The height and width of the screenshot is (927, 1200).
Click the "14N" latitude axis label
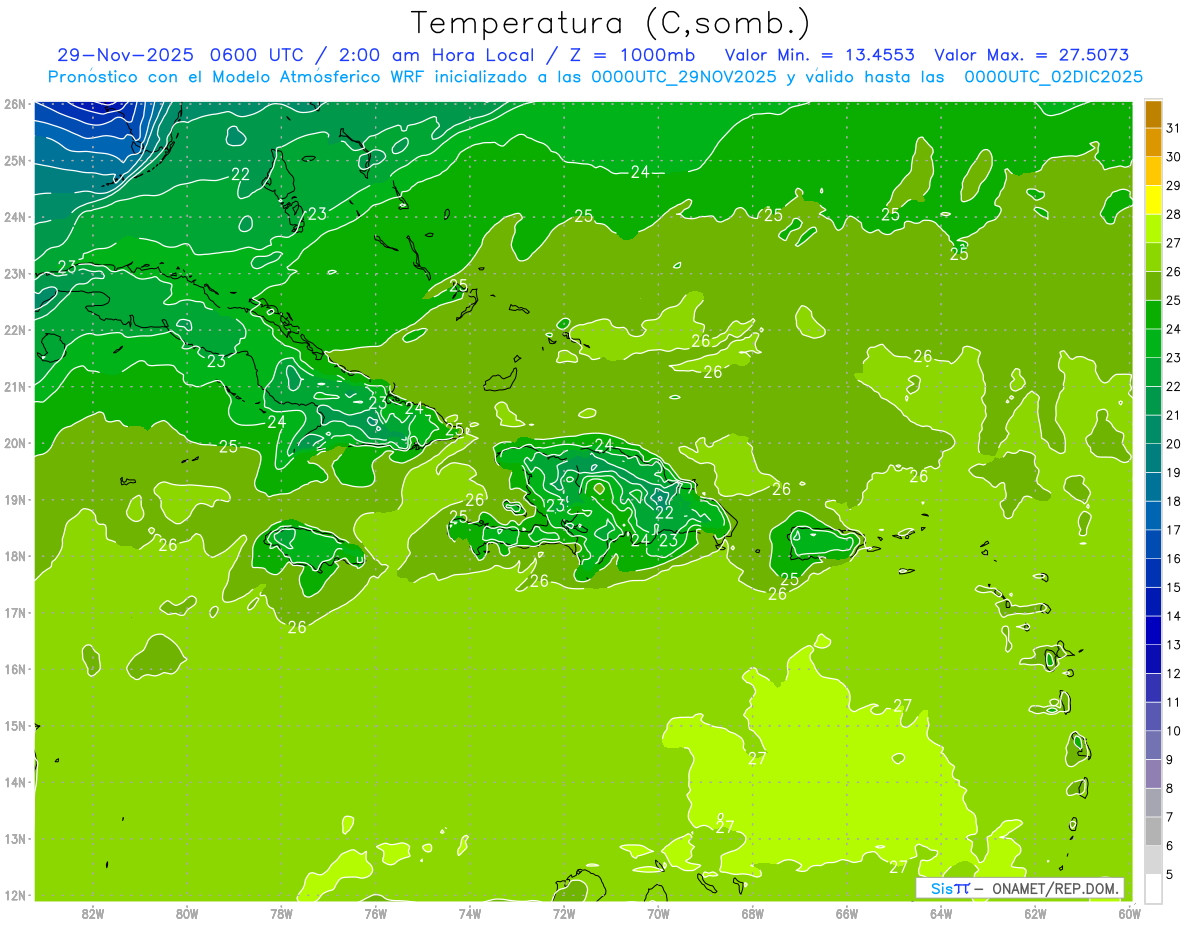point(15,782)
